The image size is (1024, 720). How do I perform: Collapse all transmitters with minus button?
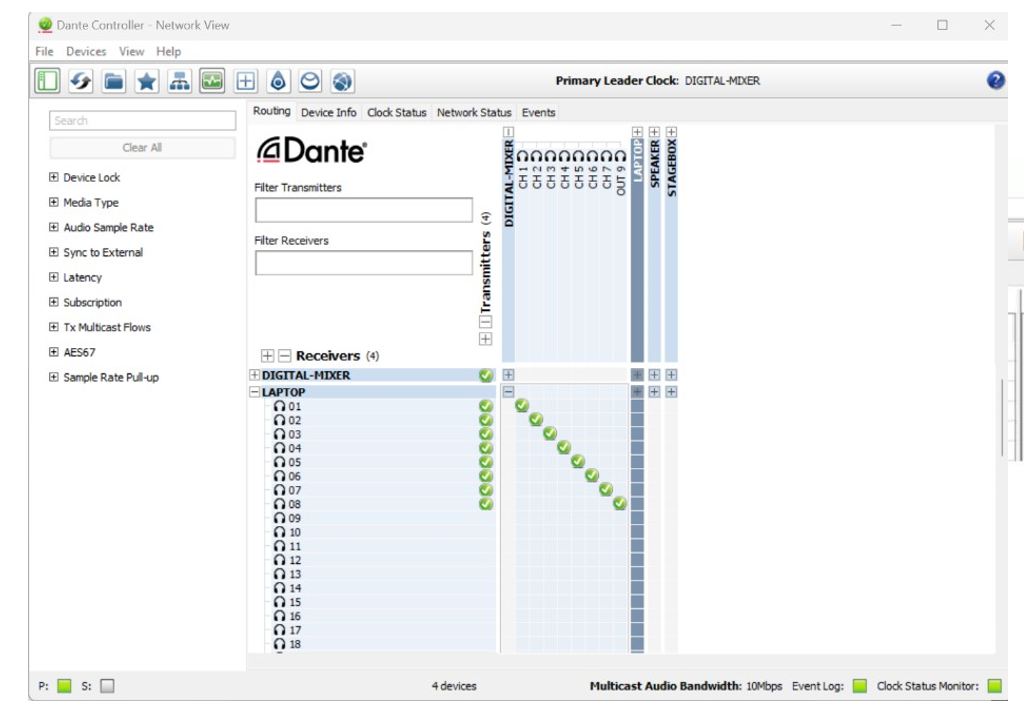(485, 322)
